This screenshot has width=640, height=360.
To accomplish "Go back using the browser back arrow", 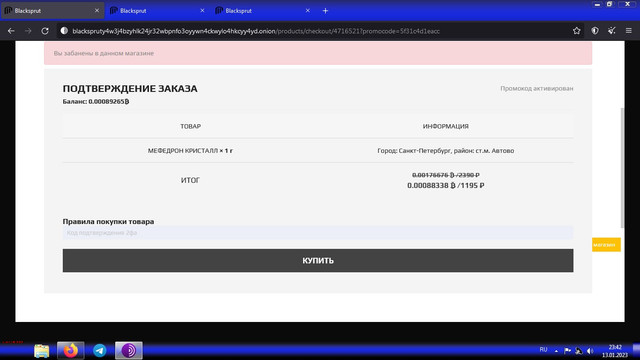I will (x=11, y=31).
